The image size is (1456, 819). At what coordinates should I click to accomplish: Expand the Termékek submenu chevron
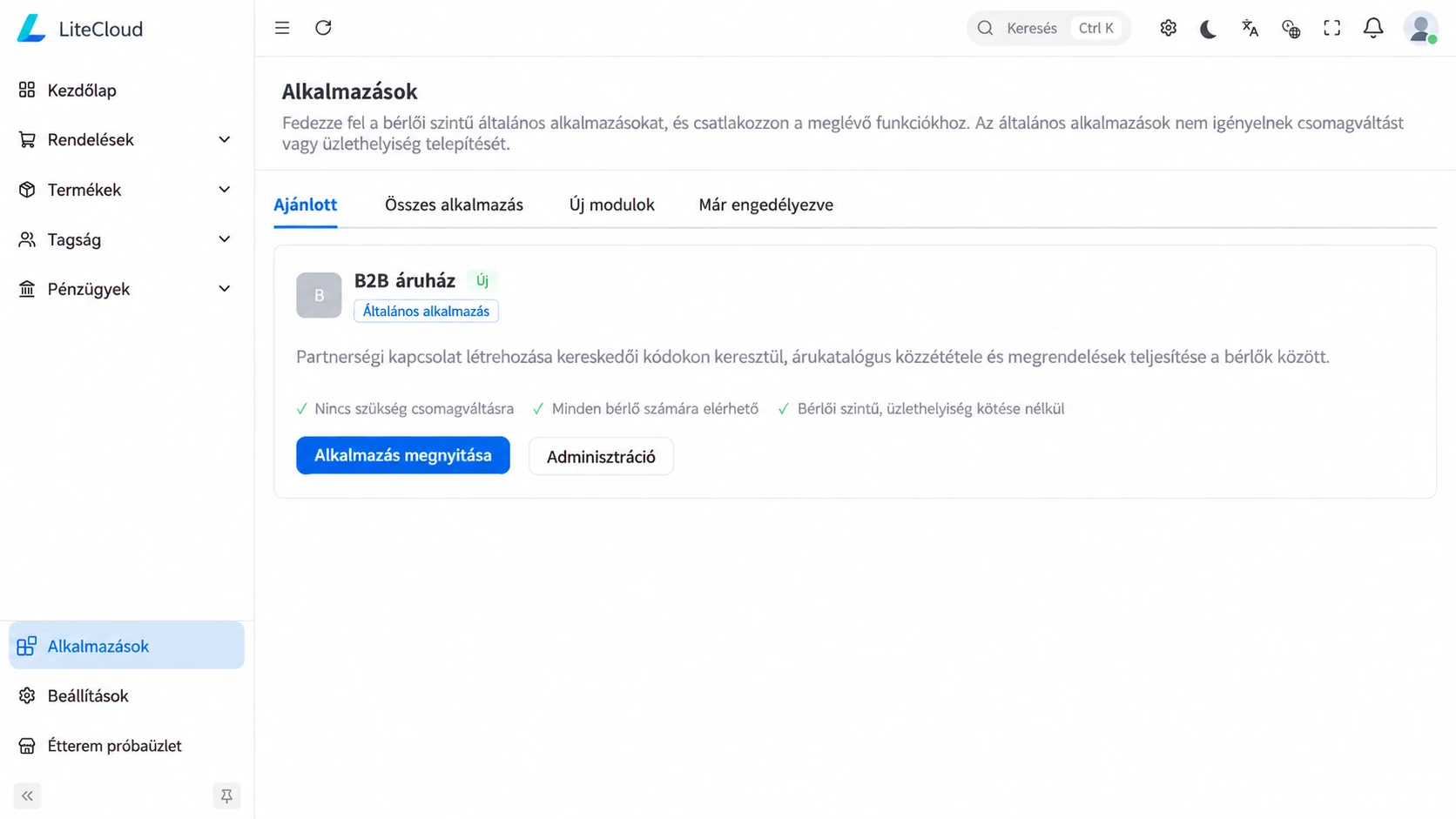tap(225, 190)
